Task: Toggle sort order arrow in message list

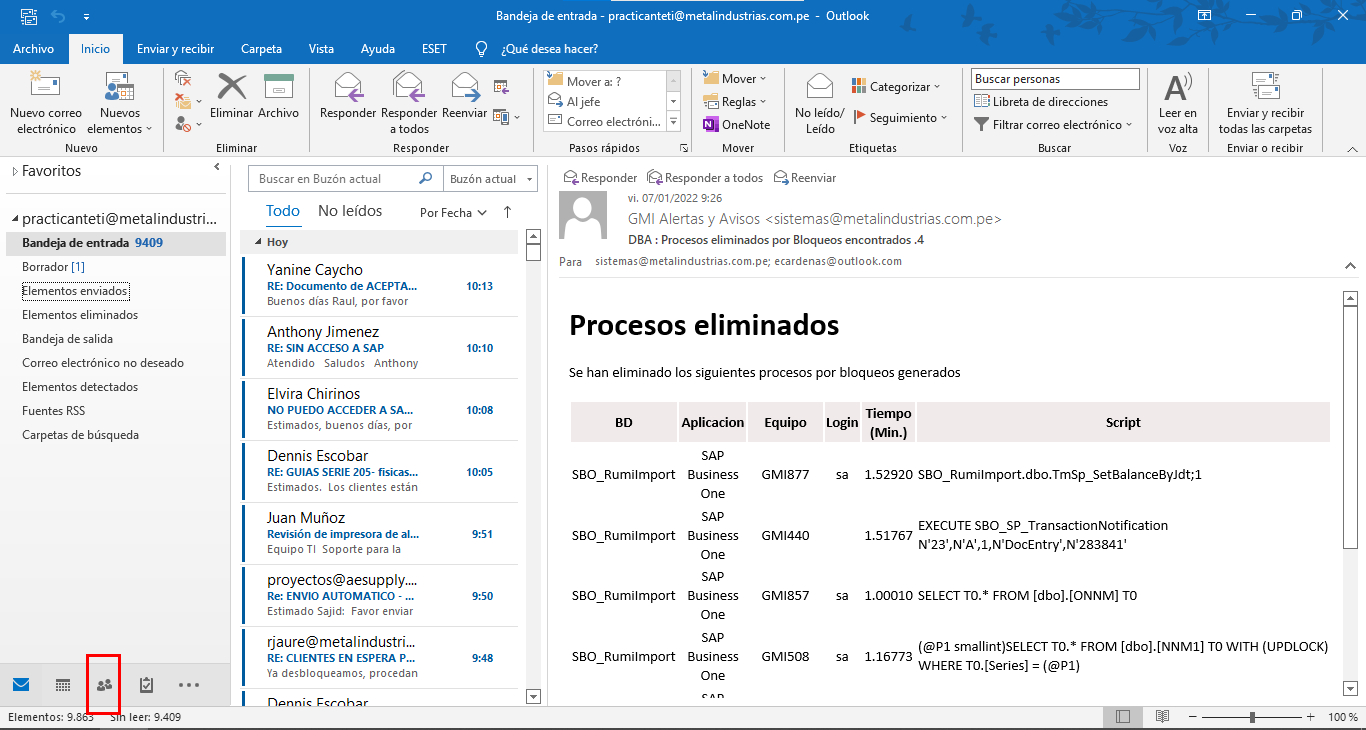Action: [x=507, y=212]
